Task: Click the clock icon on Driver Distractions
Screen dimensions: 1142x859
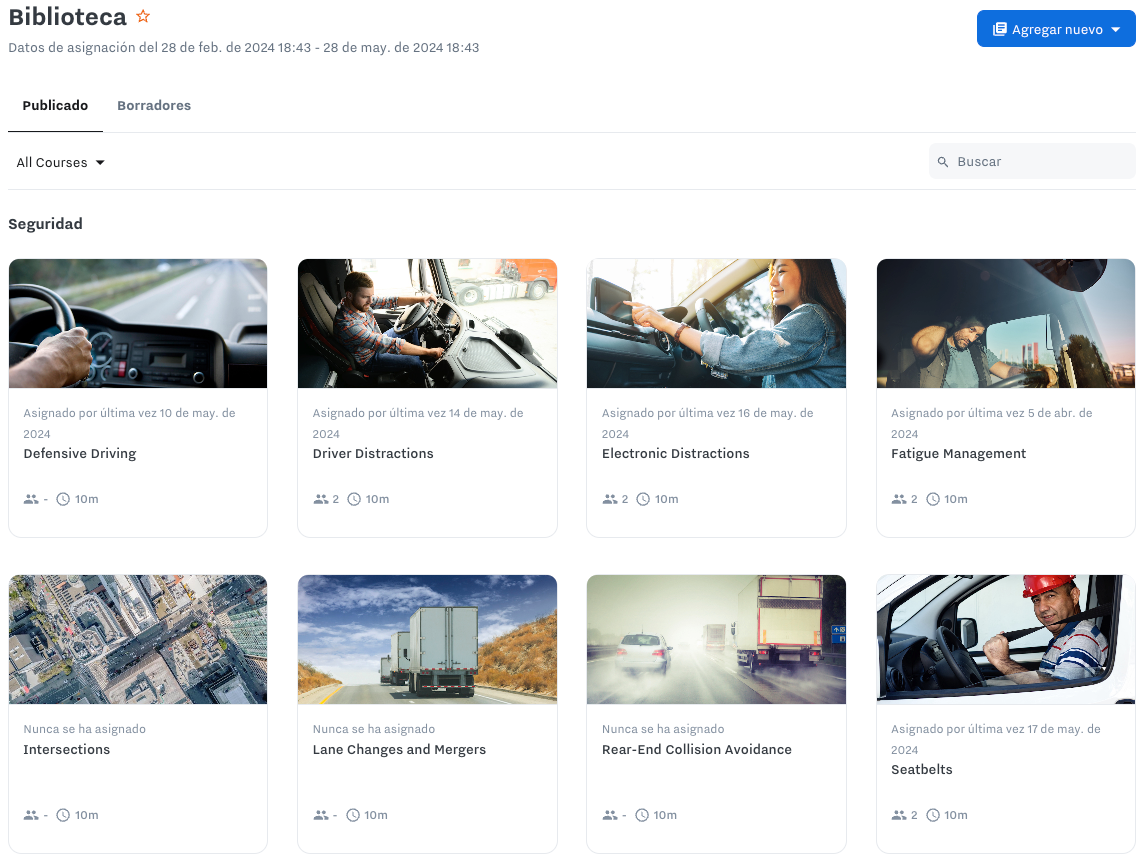Action: coord(354,499)
